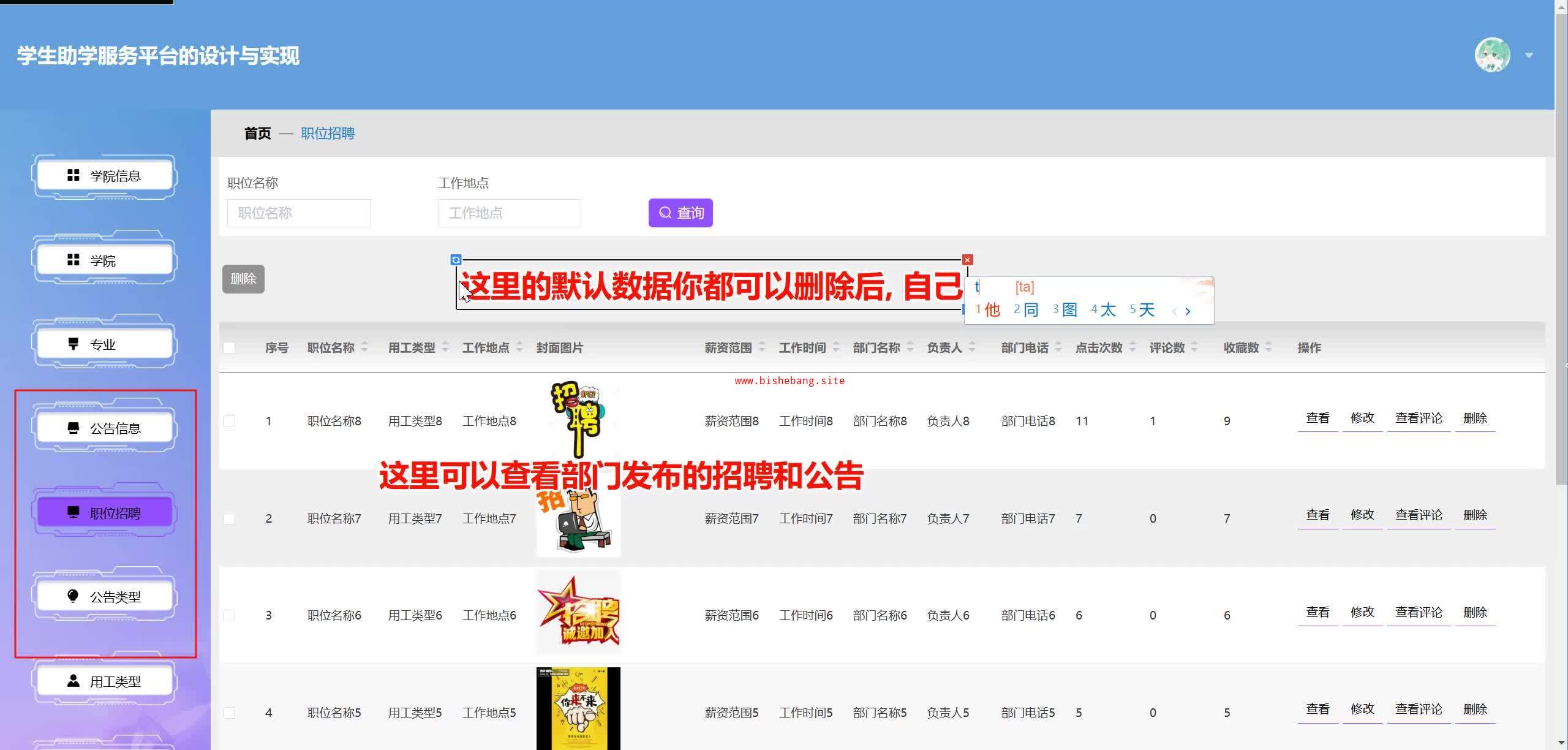Sort by the 点击次数 column arrows
1568x750 pixels.
pos(1133,347)
